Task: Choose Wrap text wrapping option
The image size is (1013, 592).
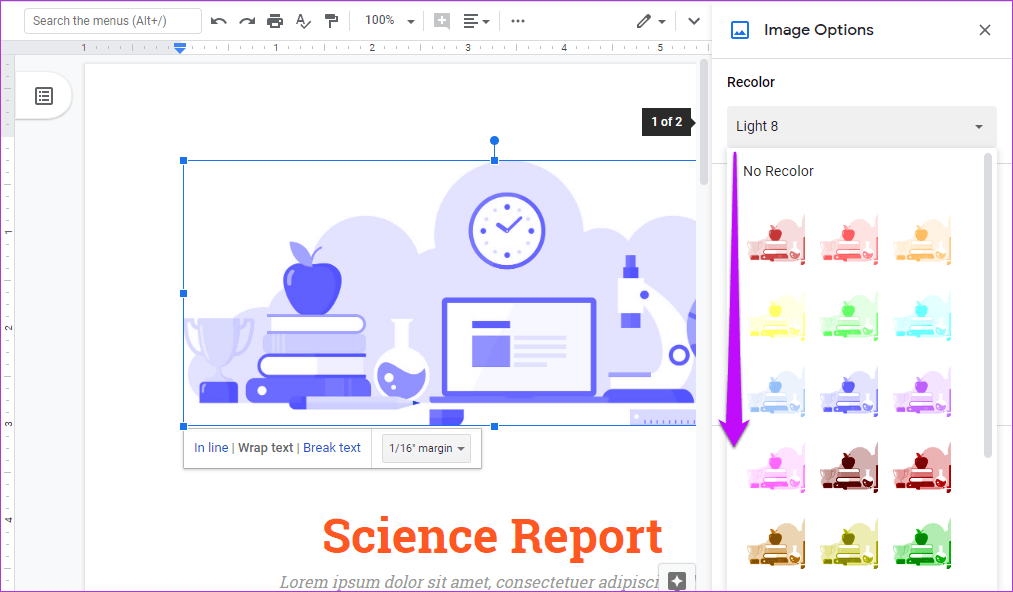Action: click(x=266, y=448)
